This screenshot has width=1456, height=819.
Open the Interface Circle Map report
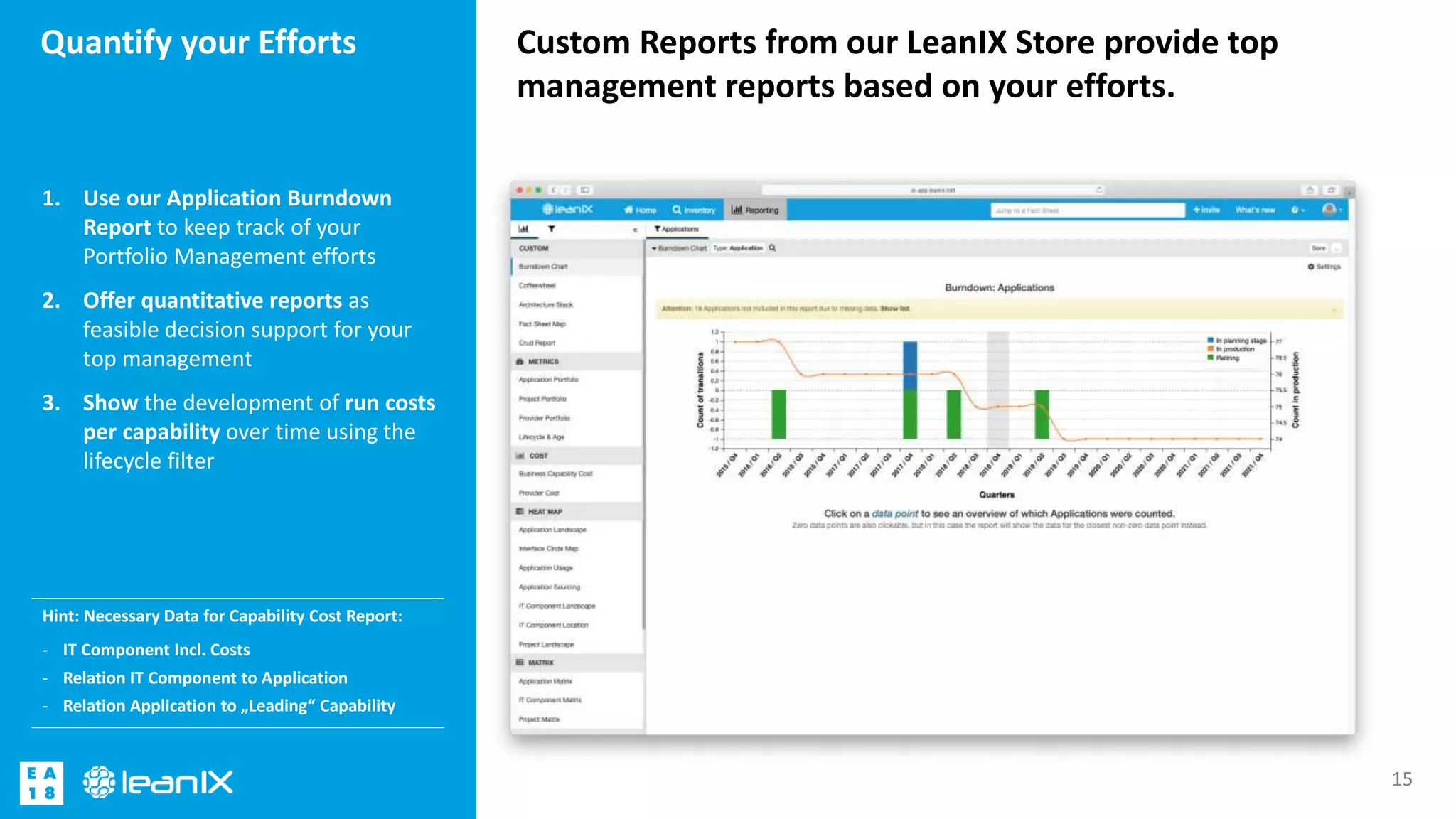tap(548, 549)
